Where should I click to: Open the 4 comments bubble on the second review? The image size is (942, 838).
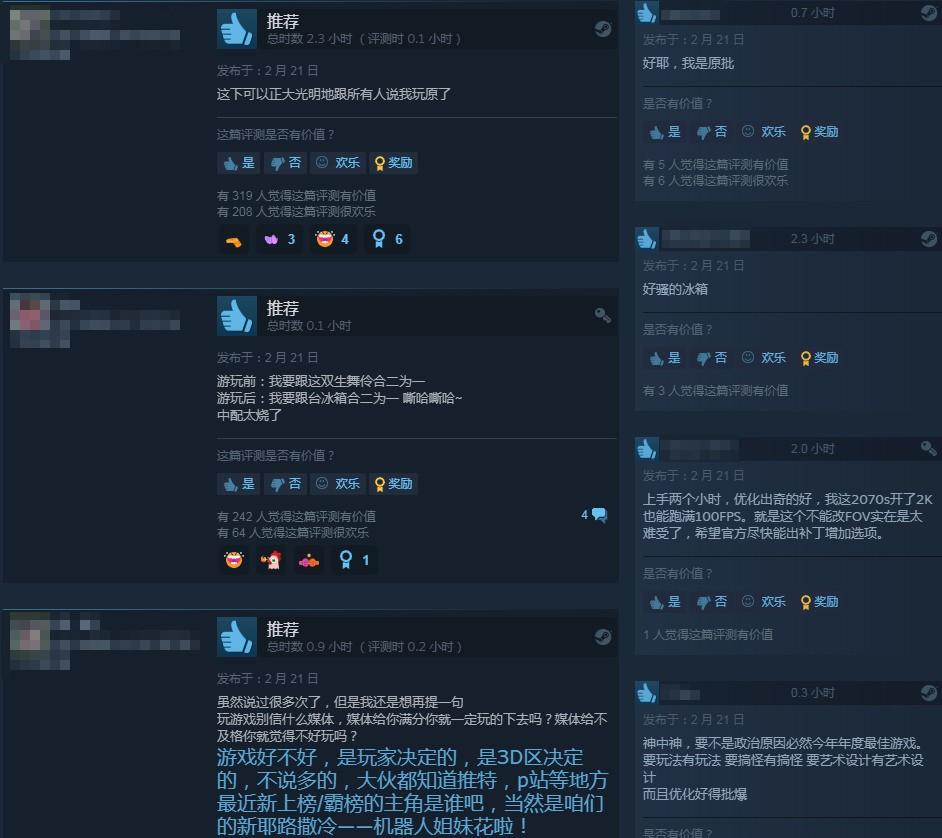594,515
